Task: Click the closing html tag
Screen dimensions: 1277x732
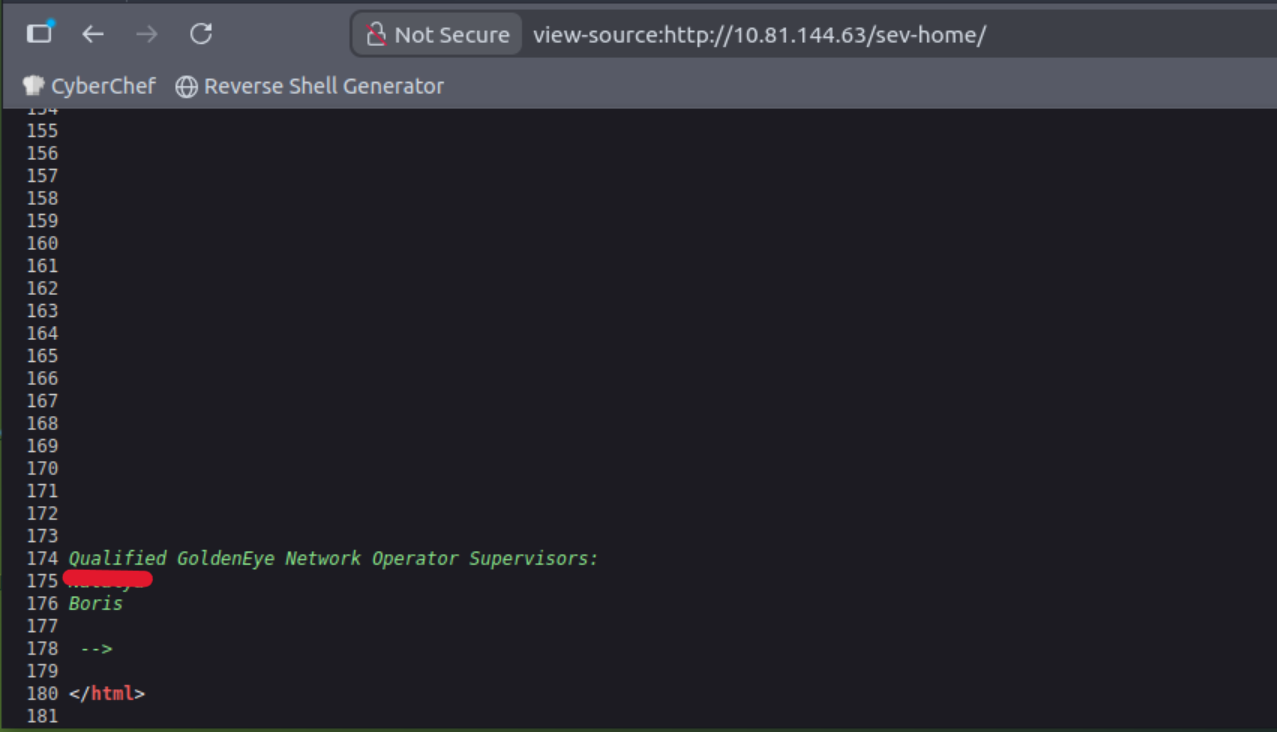Action: 107,694
